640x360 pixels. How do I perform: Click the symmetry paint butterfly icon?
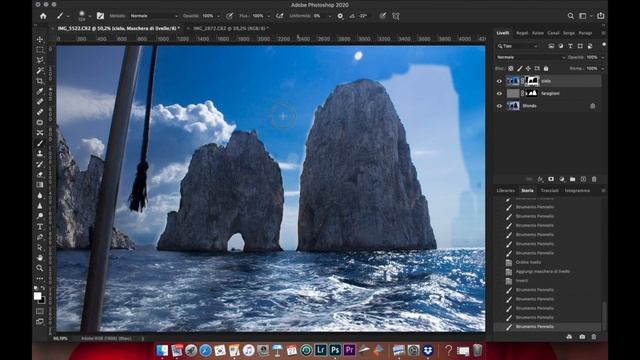(396, 16)
